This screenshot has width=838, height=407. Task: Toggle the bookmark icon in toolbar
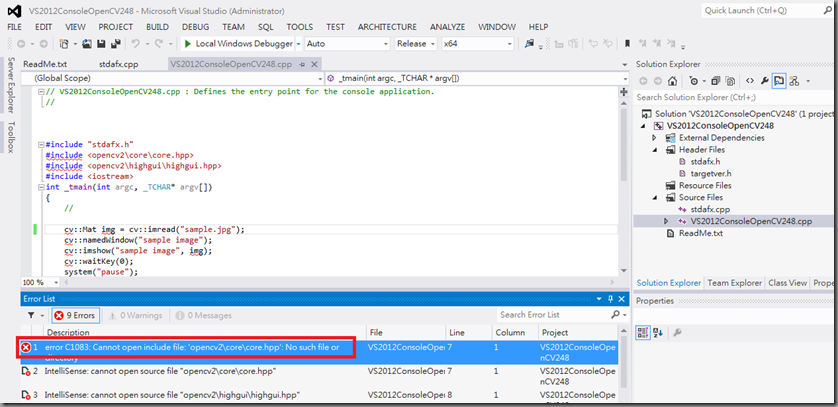tap(627, 44)
